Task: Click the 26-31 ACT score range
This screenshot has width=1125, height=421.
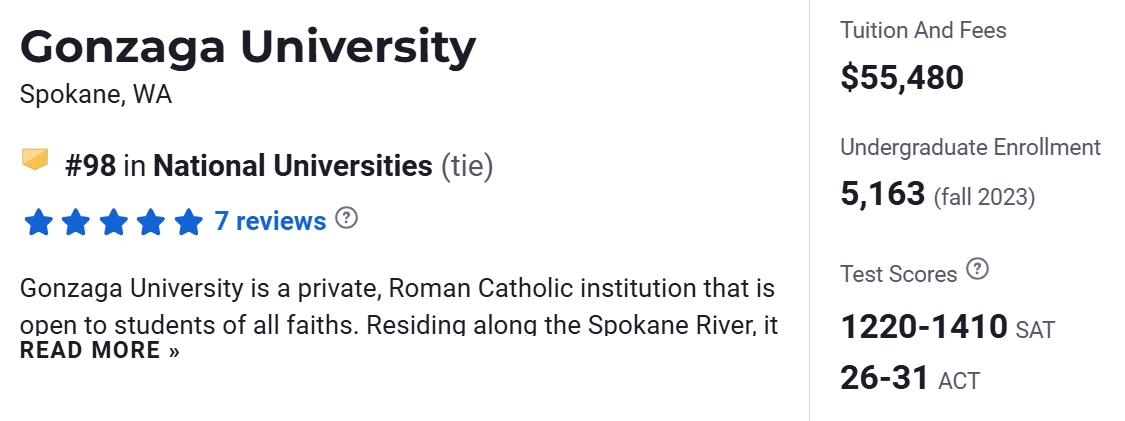Action: click(x=885, y=379)
